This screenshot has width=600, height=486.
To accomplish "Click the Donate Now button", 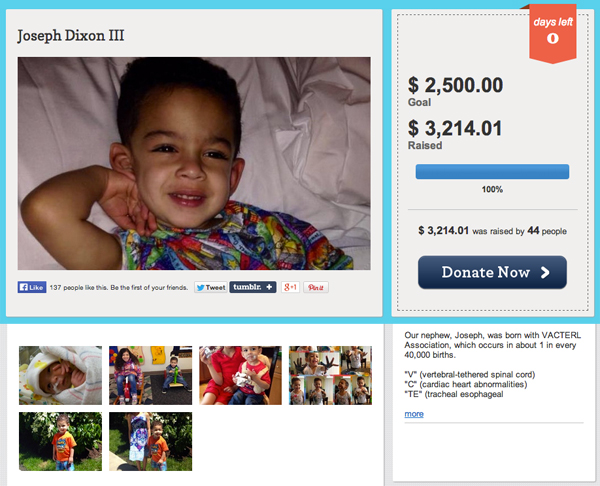I will tap(492, 272).
